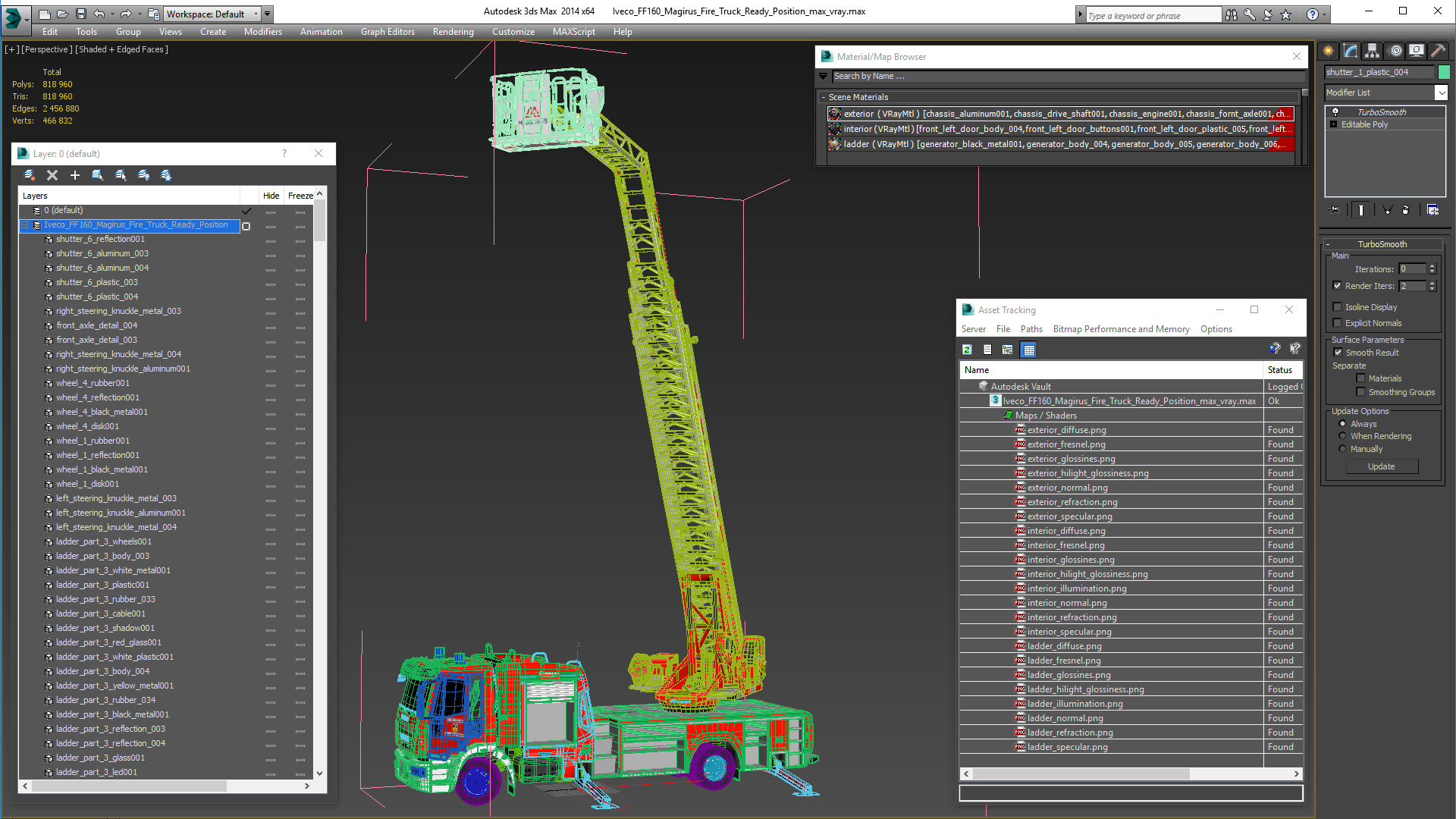
Task: Click Table View icon in Asset Tracking toolbar
Action: [x=1028, y=350]
